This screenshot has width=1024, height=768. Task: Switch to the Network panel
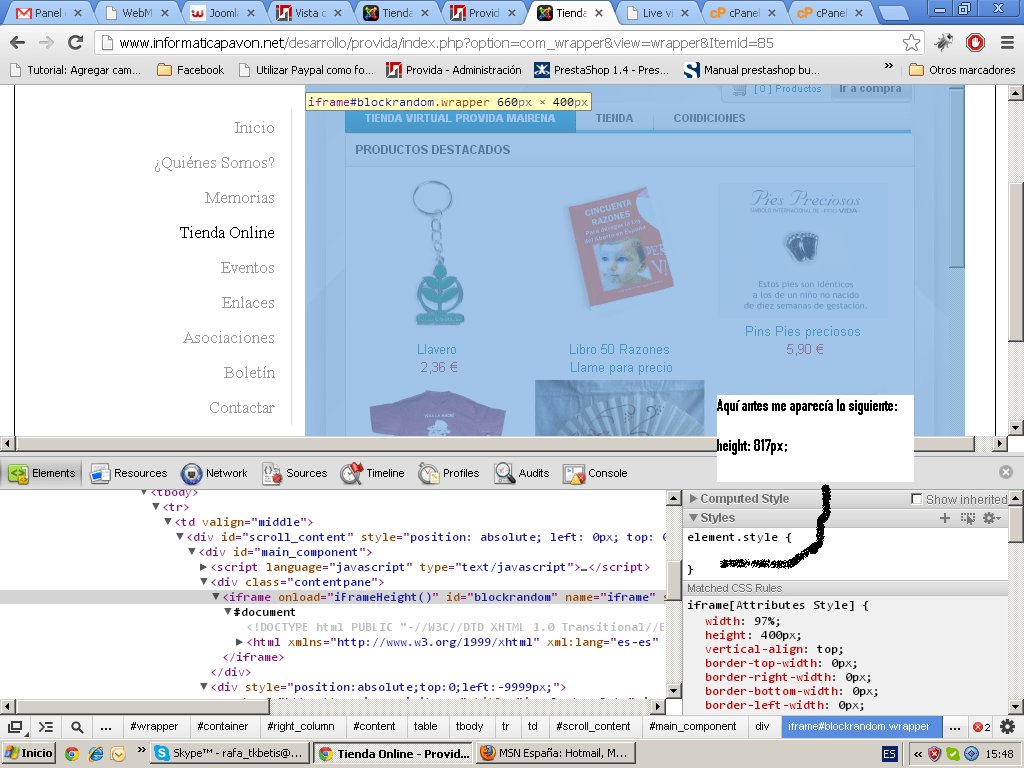(214, 473)
